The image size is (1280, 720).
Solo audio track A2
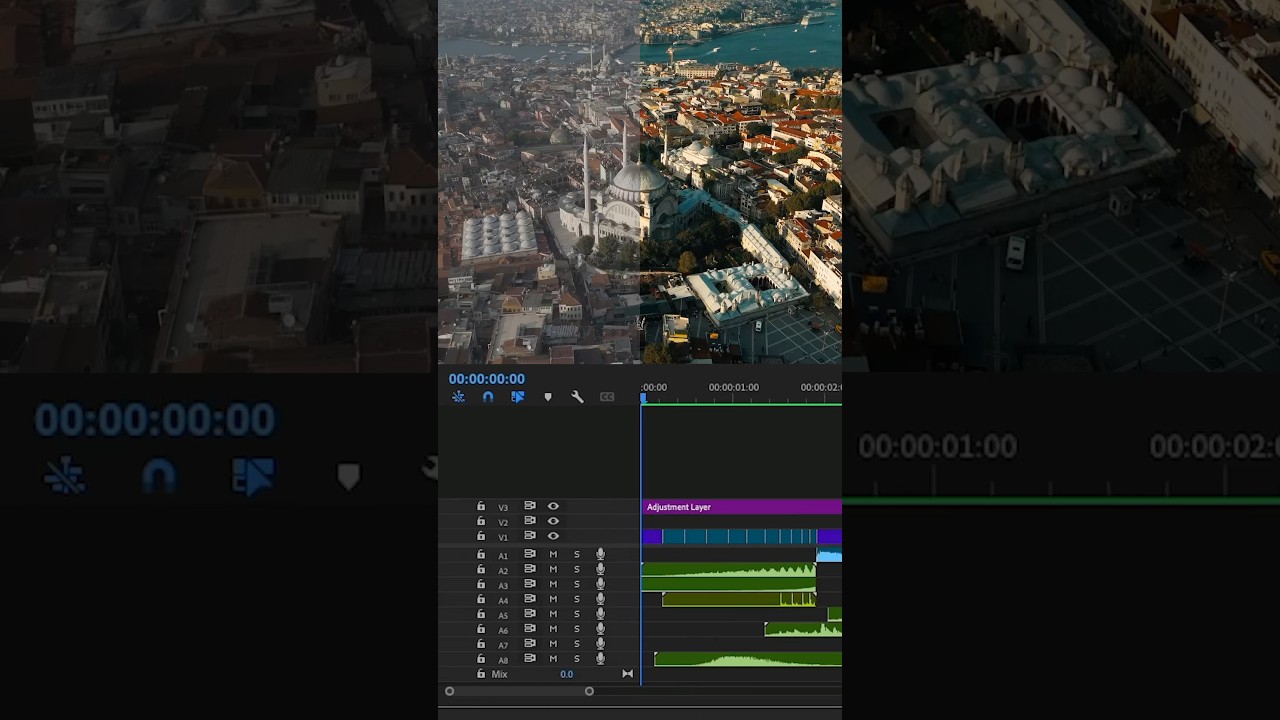coord(576,569)
